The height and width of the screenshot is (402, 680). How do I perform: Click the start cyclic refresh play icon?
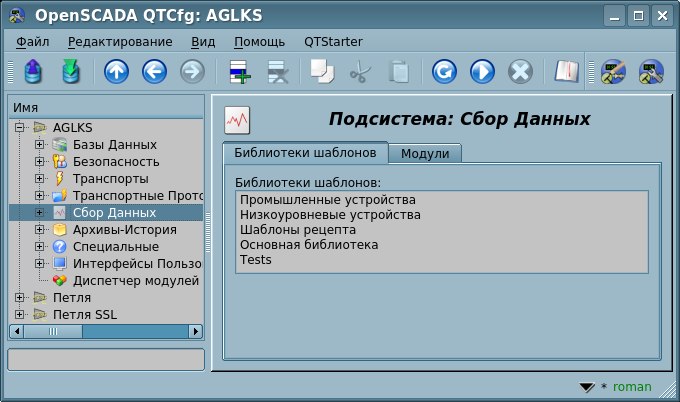(x=482, y=72)
